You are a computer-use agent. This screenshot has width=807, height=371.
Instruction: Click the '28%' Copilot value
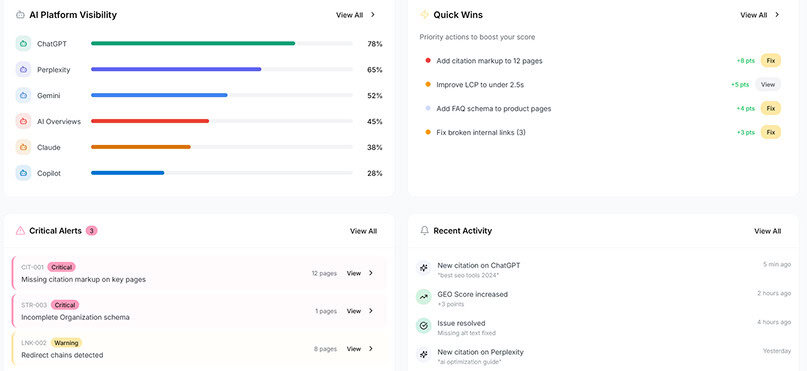[x=375, y=173]
